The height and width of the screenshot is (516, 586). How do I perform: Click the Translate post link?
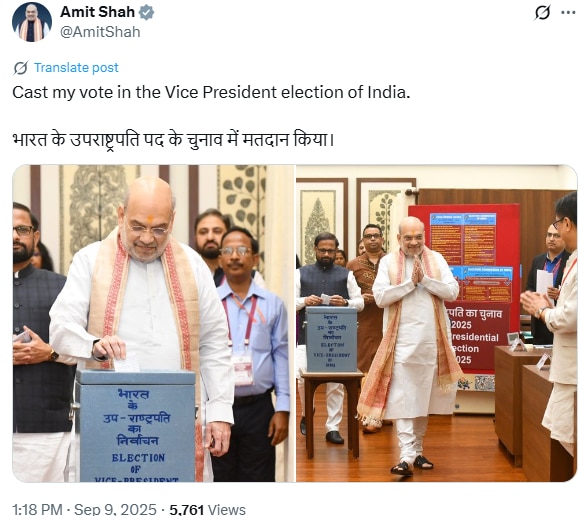(x=76, y=68)
